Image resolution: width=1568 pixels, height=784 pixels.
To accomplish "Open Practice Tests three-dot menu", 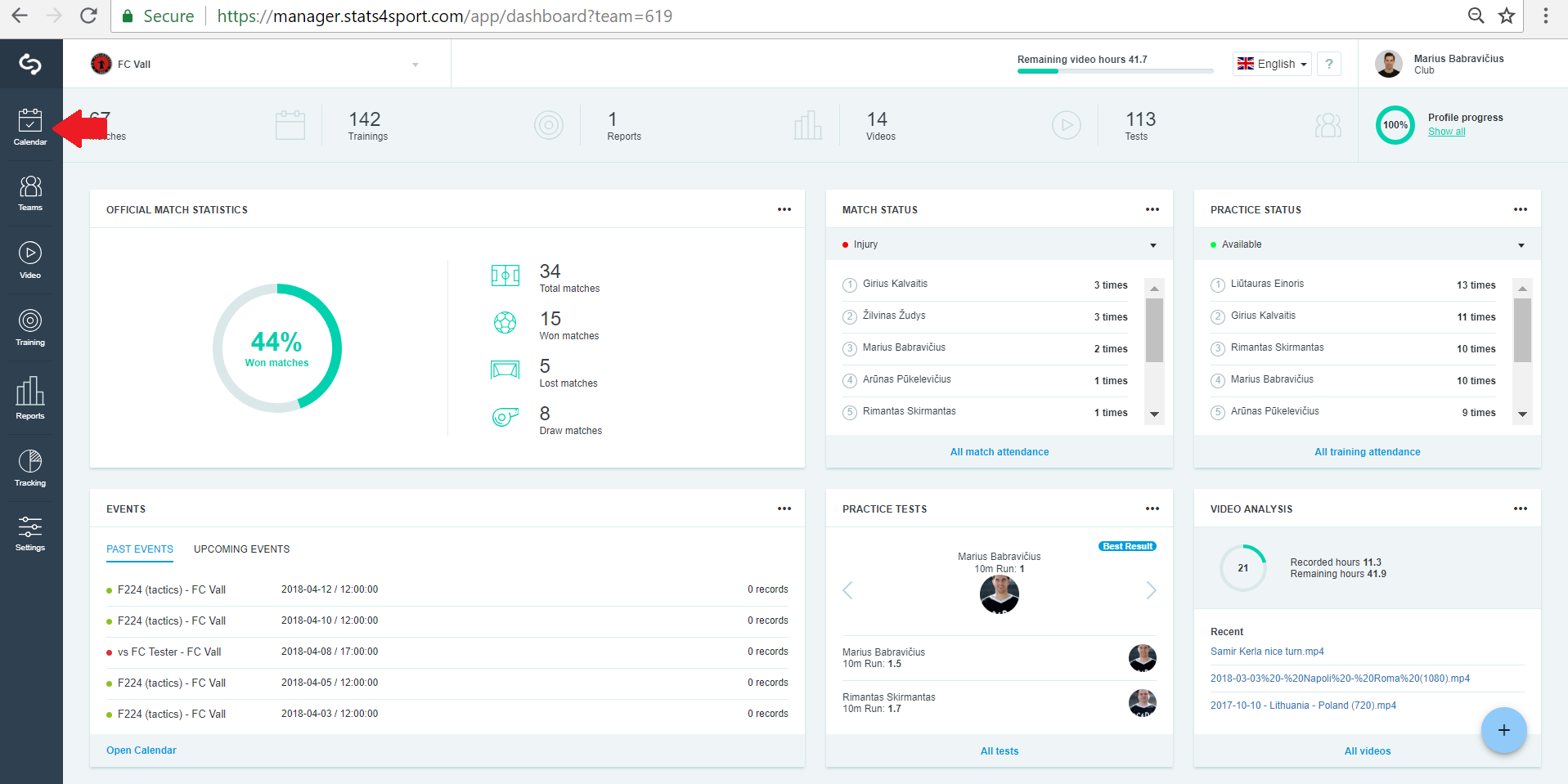I will tap(1152, 508).
